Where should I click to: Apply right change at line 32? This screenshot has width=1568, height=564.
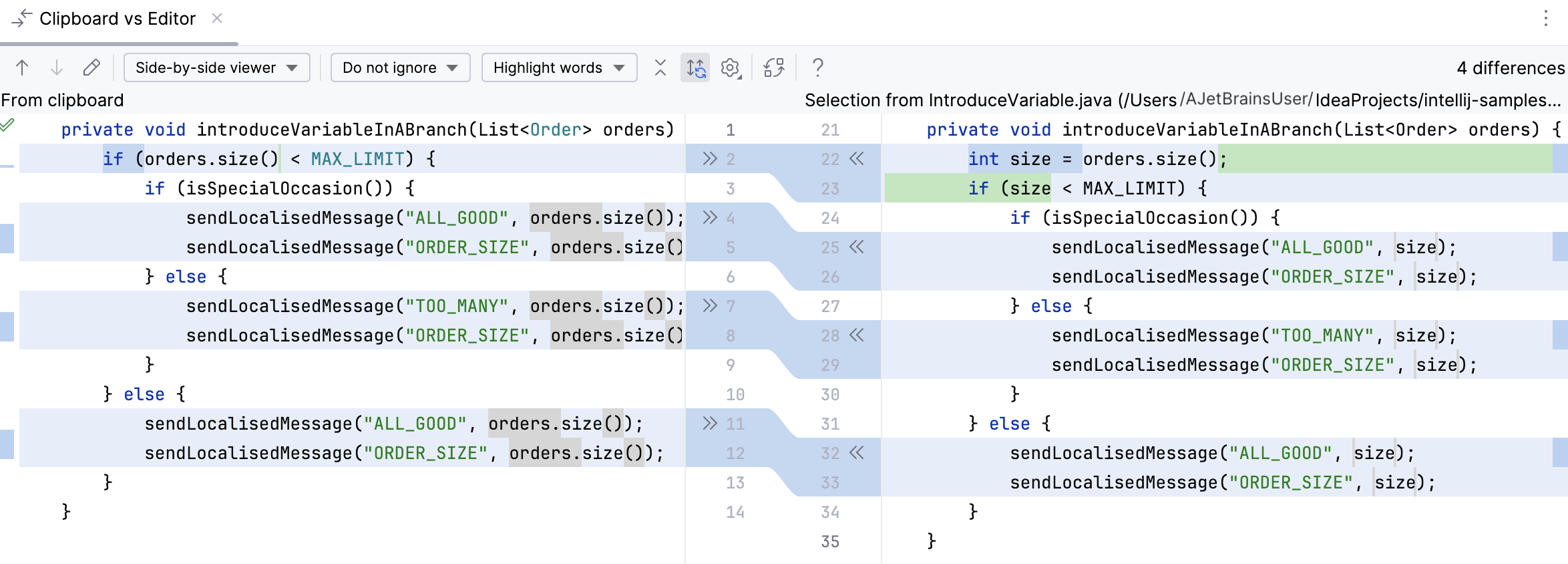pyautogui.click(x=857, y=453)
